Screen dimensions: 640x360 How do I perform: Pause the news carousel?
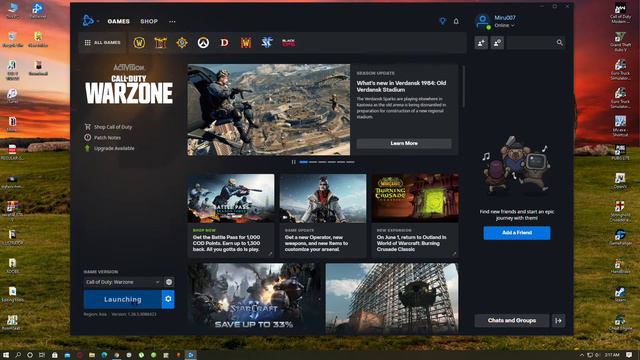point(293,162)
